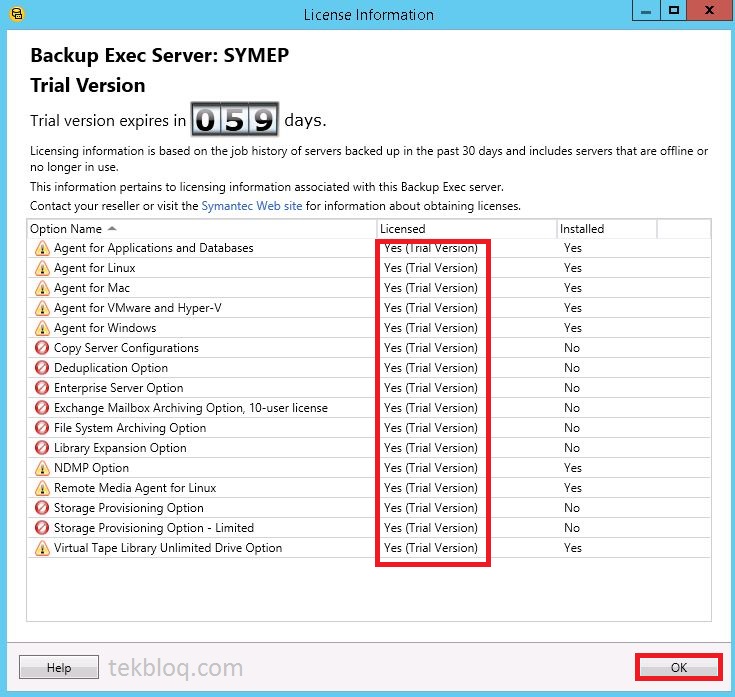Click not-installed icon beside Storage Provisioning Option - Limited

(42, 528)
